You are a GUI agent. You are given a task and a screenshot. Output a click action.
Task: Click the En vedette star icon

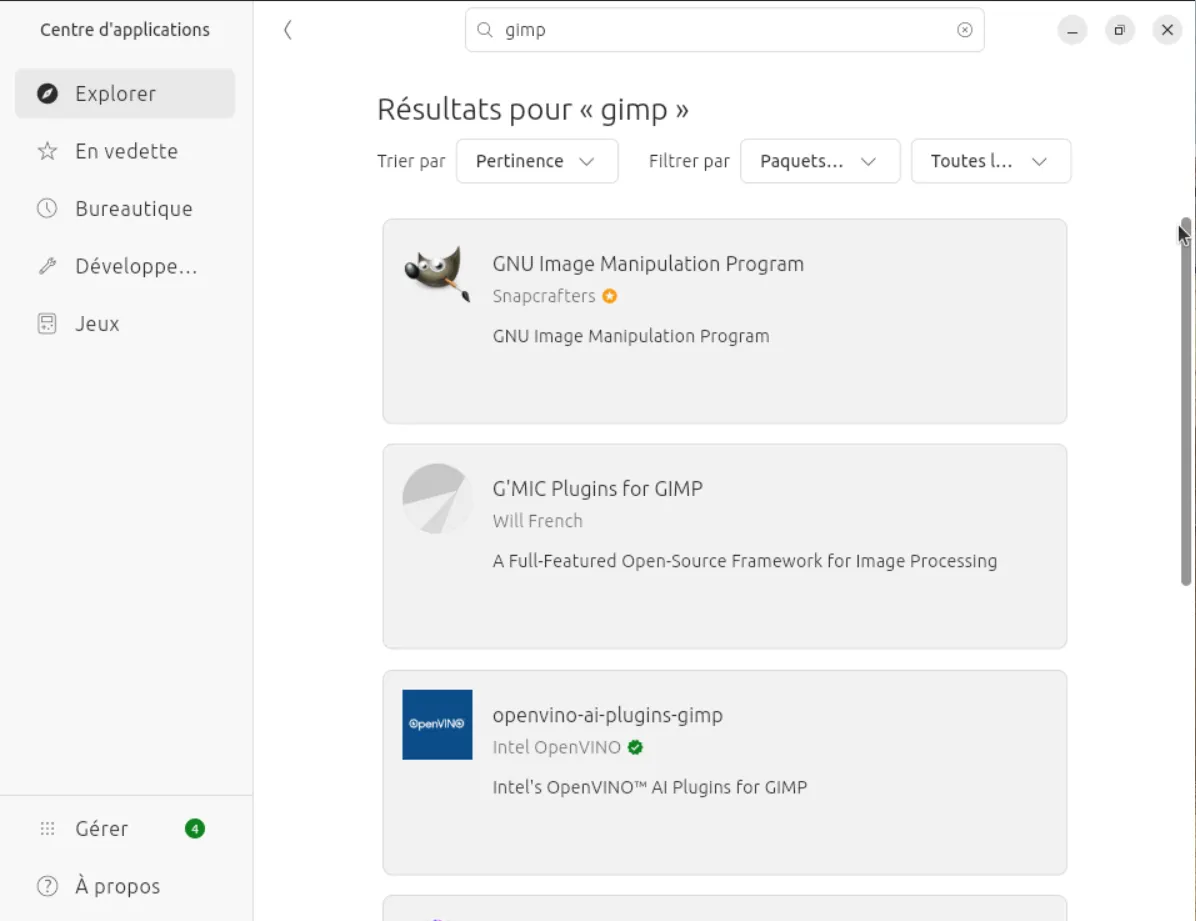tap(47, 151)
